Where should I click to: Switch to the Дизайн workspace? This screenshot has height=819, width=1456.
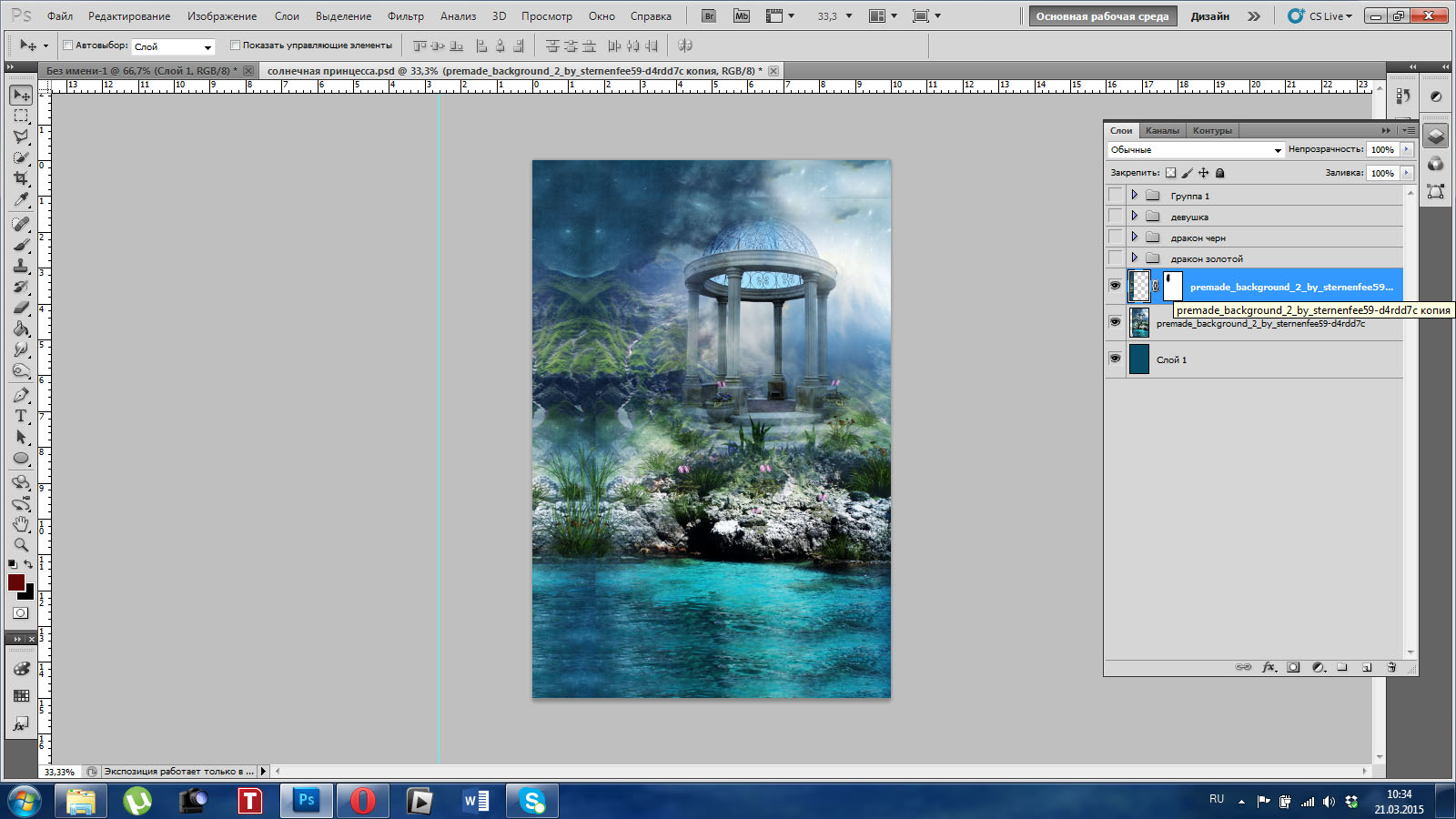(1210, 16)
